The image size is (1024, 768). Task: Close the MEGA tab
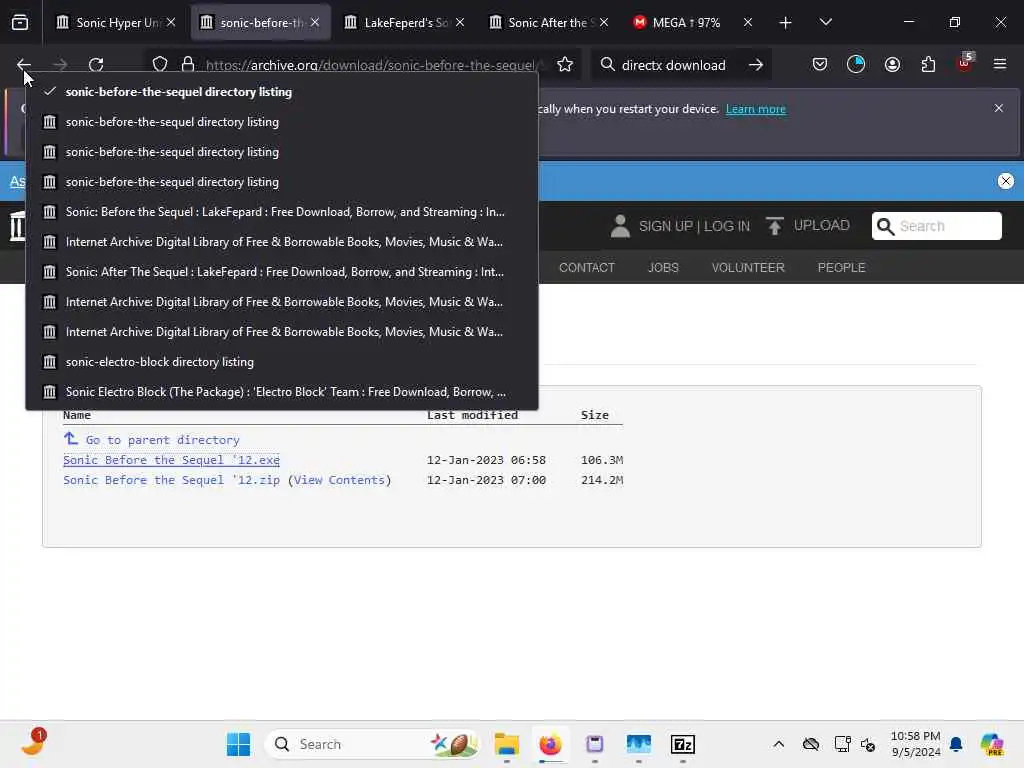pos(748,22)
